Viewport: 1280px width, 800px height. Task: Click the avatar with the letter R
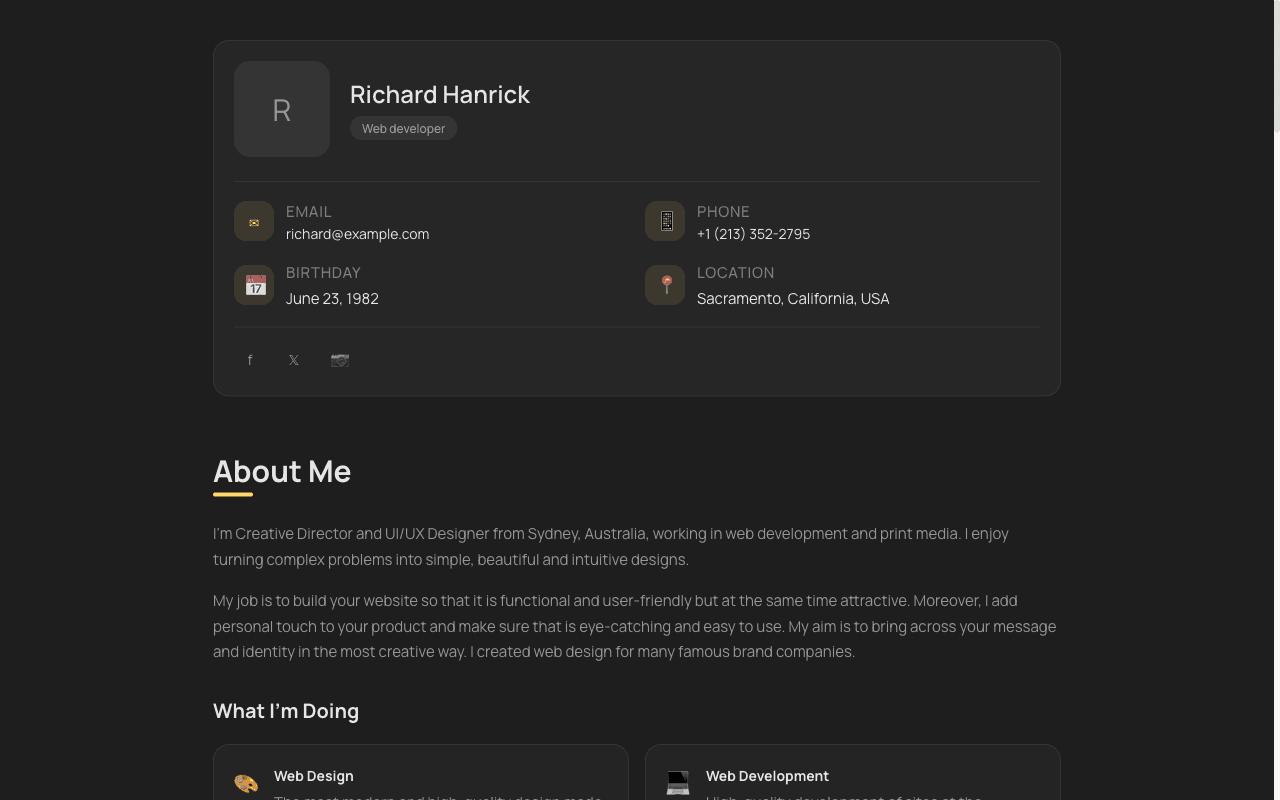click(282, 109)
